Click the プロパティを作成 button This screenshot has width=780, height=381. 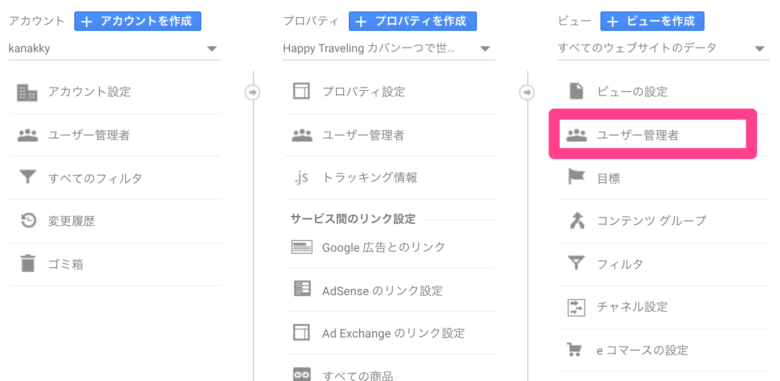point(412,21)
